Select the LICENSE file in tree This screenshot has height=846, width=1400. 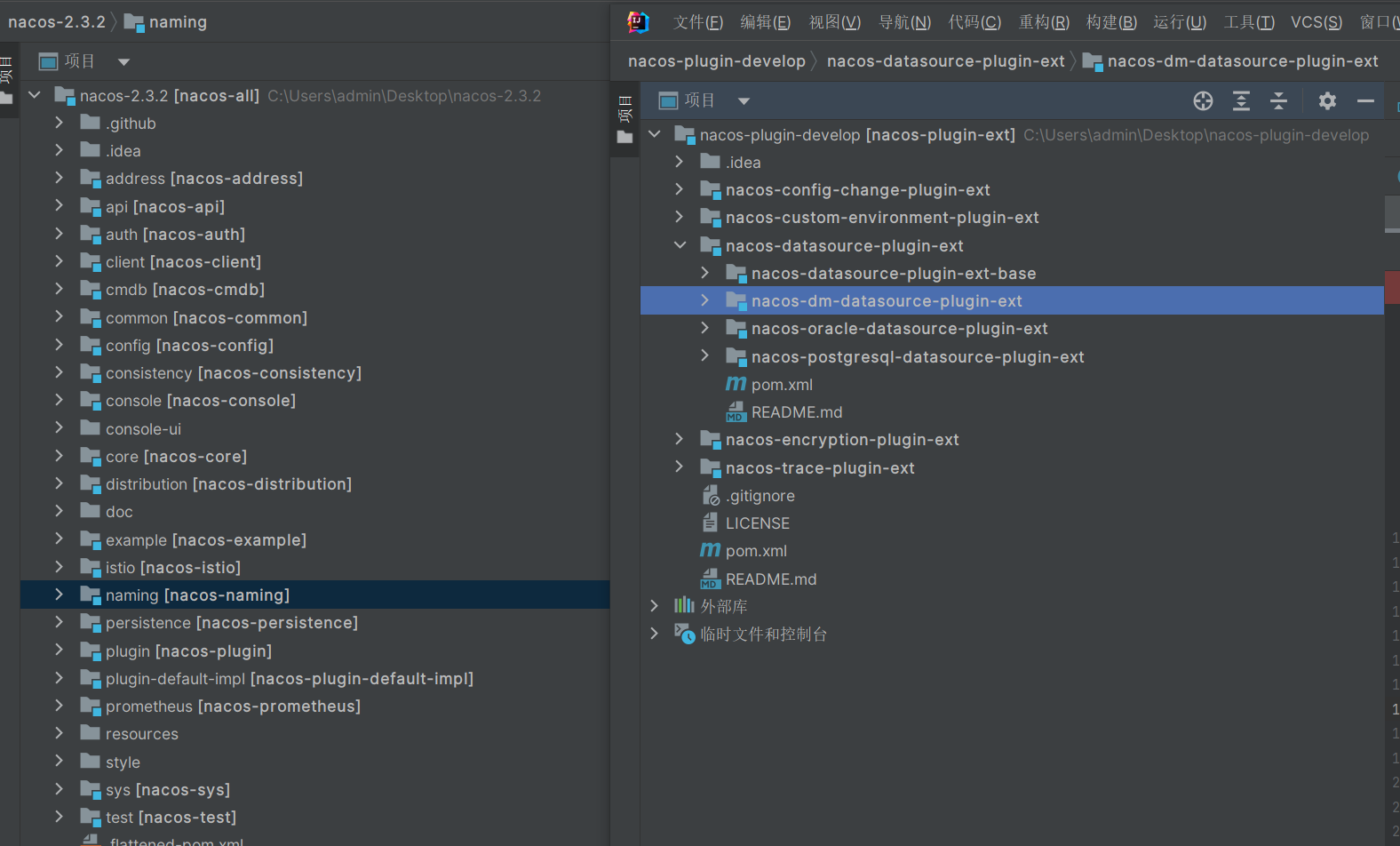pos(757,523)
